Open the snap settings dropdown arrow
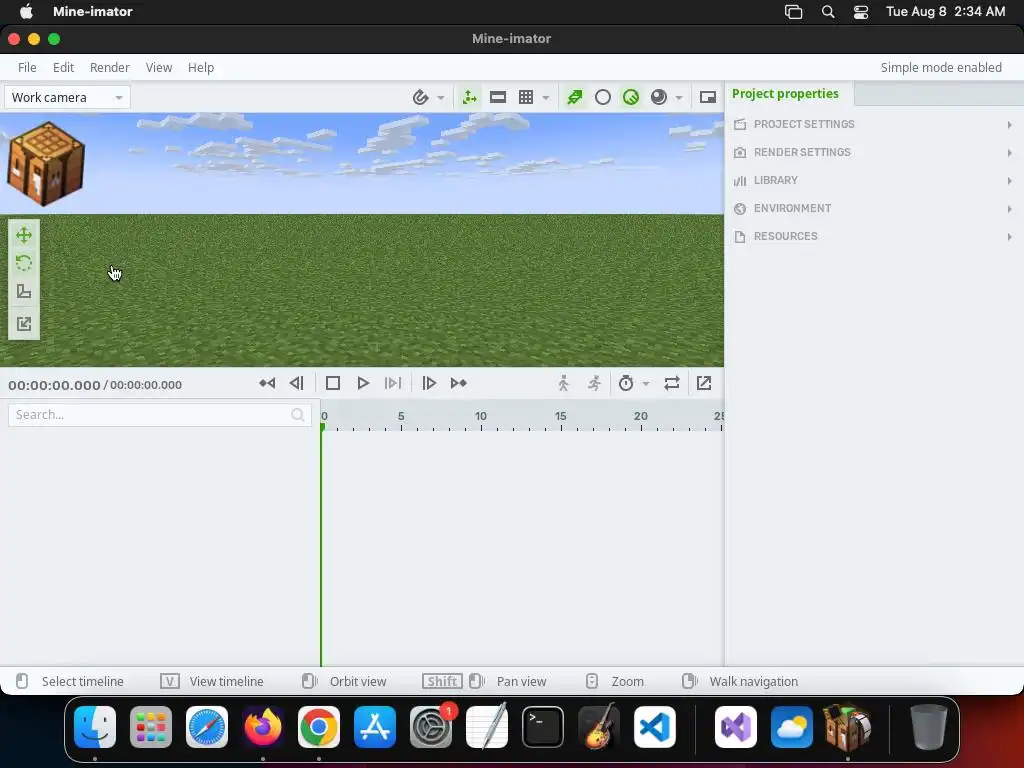This screenshot has width=1024, height=768. [441, 98]
